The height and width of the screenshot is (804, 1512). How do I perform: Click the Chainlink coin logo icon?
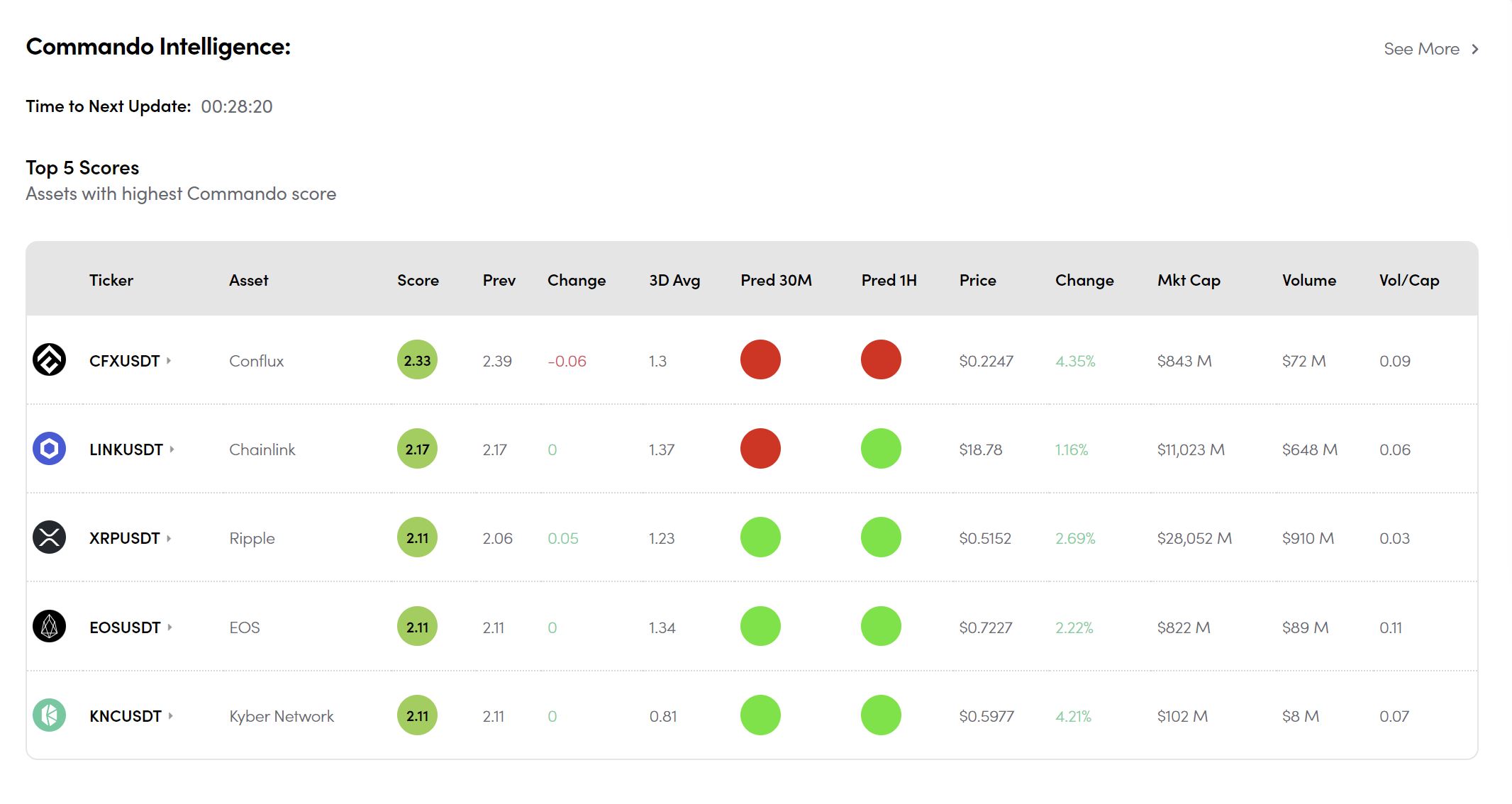(49, 449)
